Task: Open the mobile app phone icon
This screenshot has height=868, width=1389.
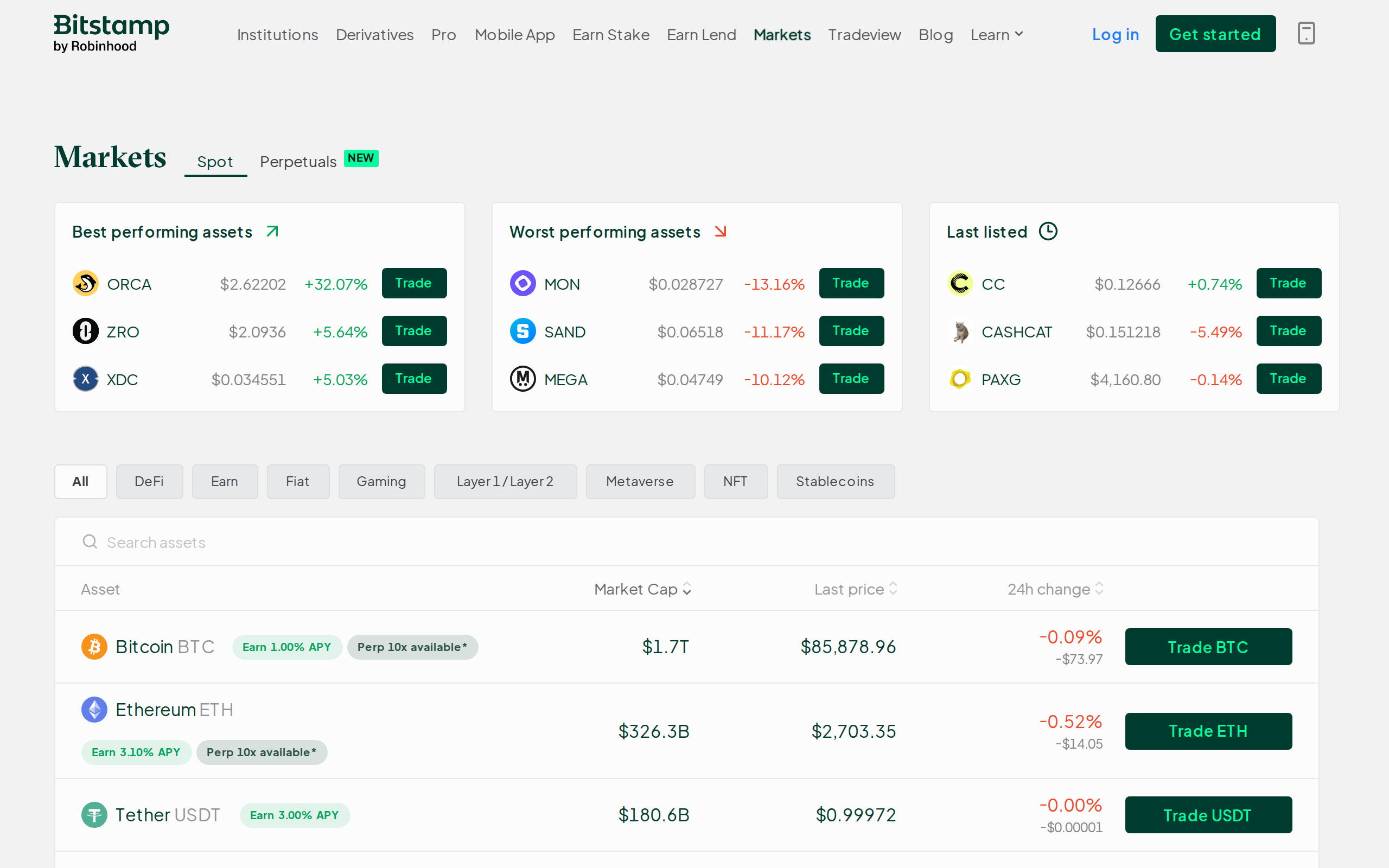Action: [1306, 33]
